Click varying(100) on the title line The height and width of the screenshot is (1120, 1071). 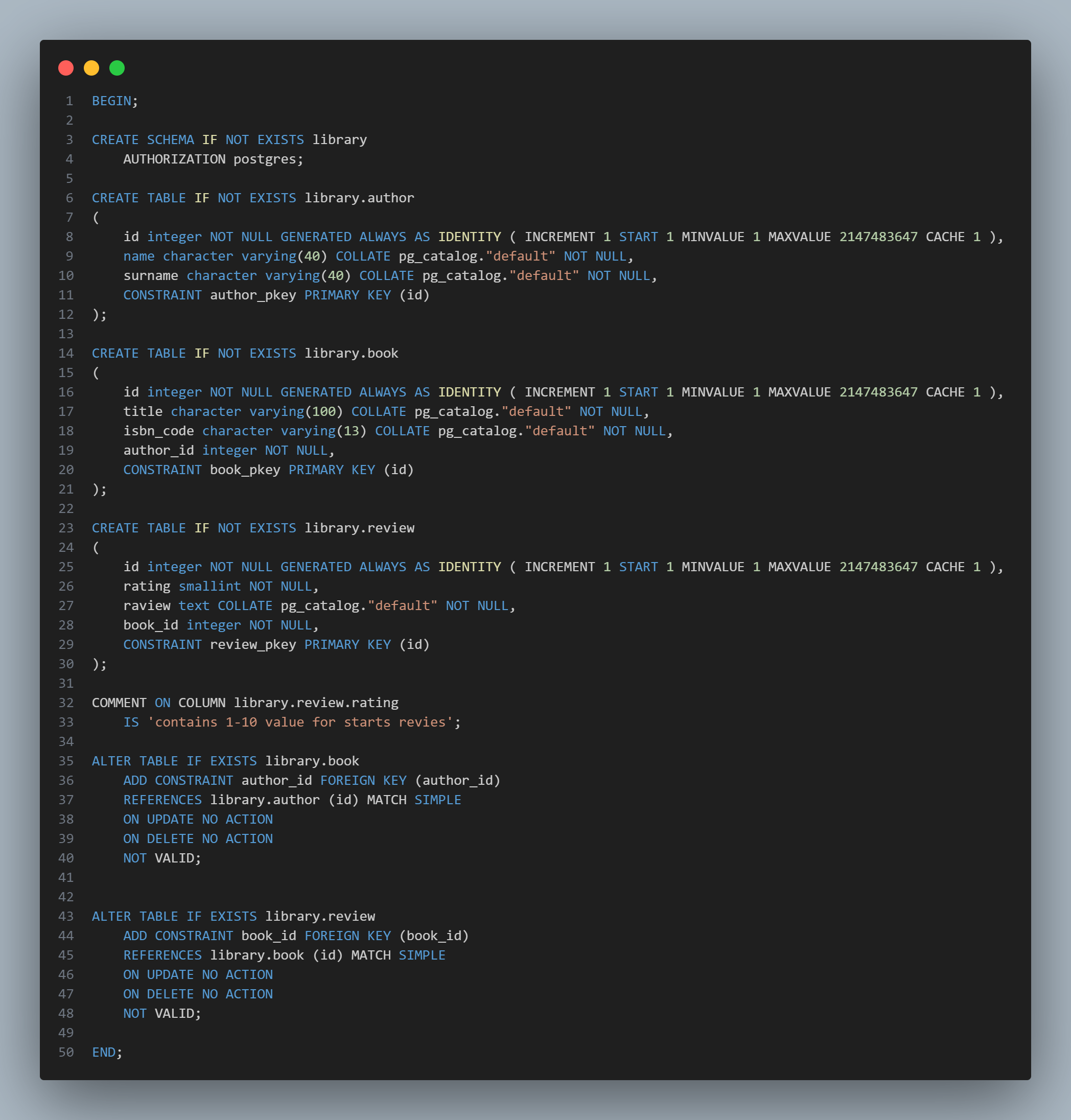(296, 412)
